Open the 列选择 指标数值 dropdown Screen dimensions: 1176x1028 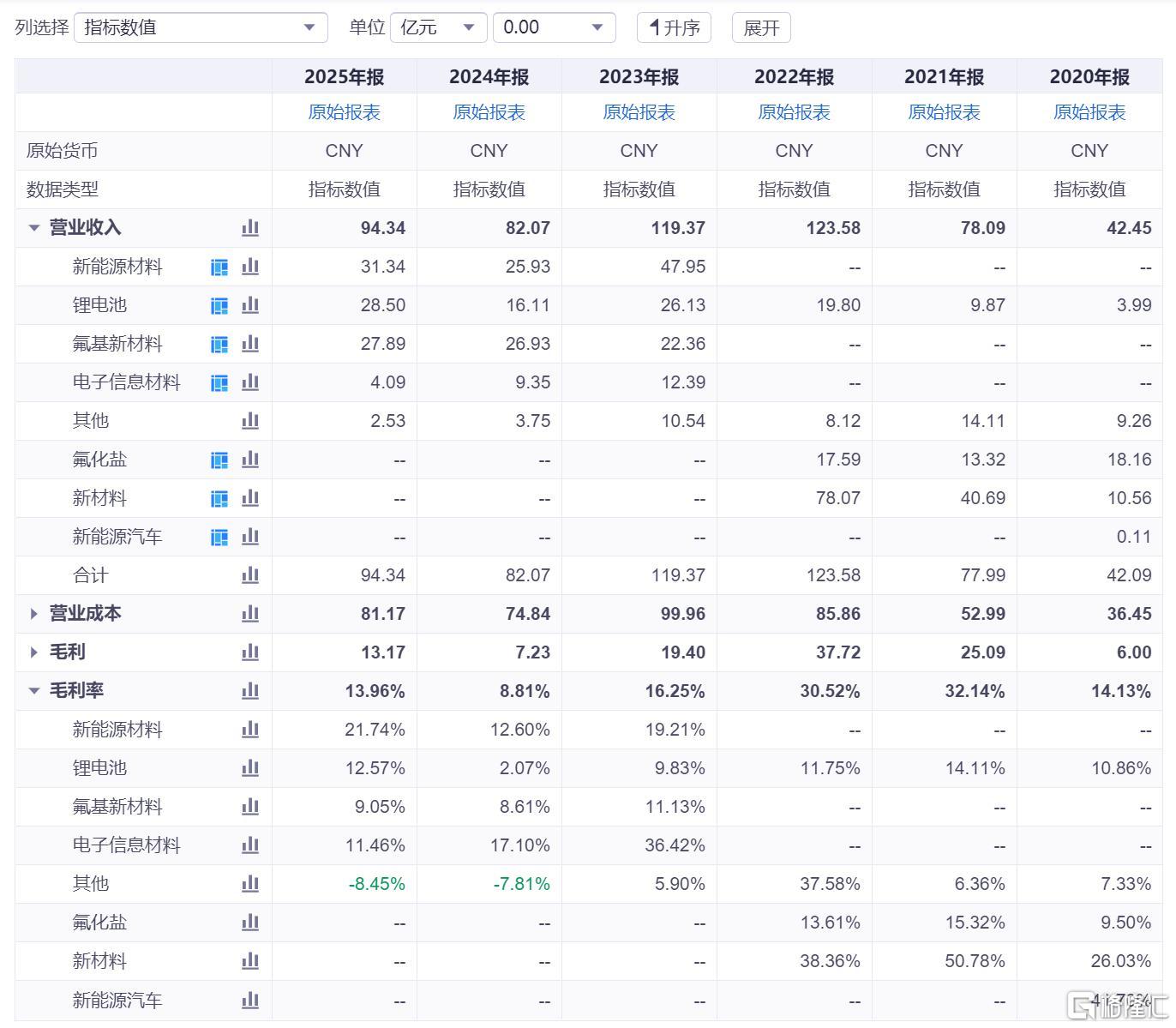pos(201,27)
